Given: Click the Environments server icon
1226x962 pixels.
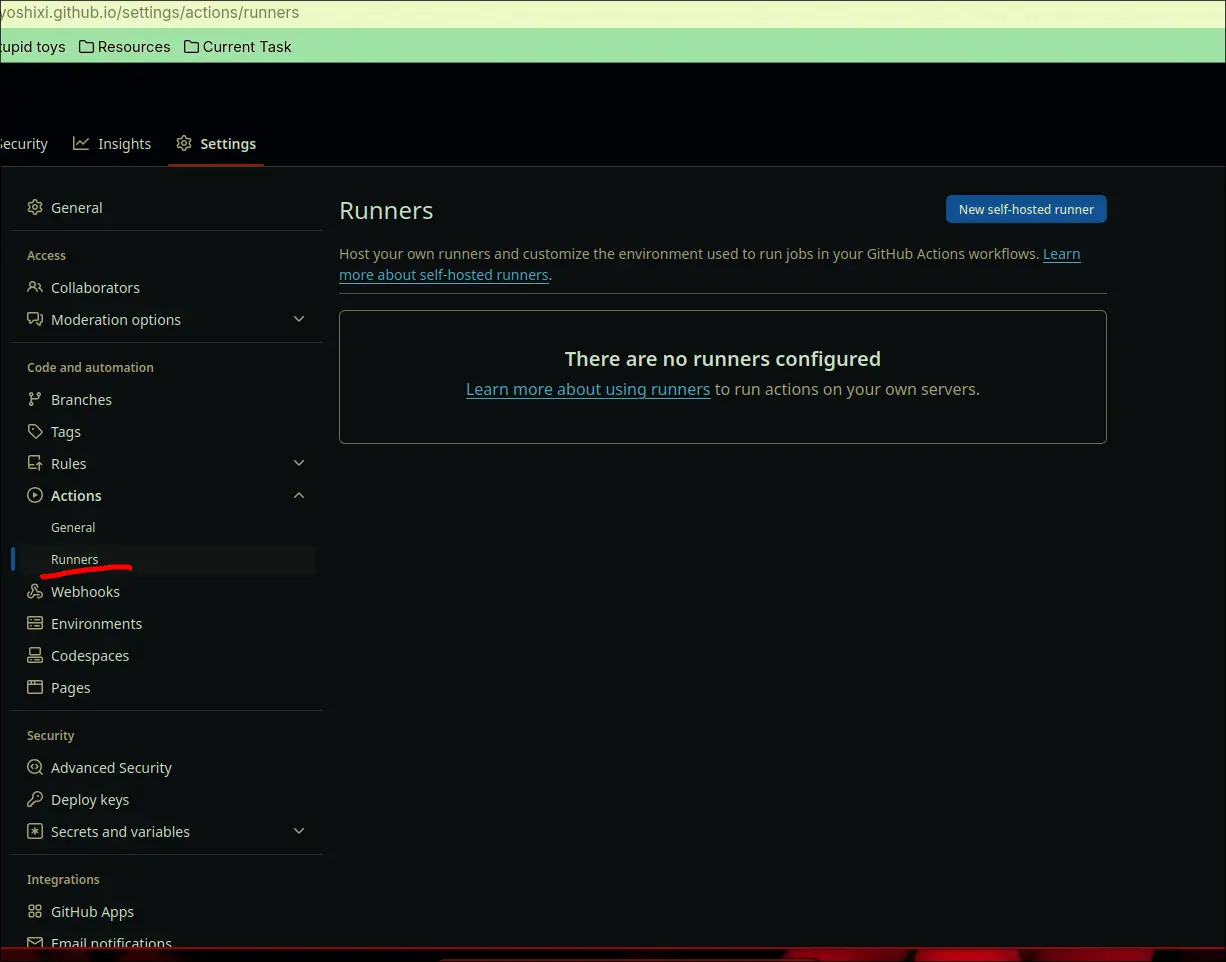Looking at the screenshot, I should pos(35,623).
